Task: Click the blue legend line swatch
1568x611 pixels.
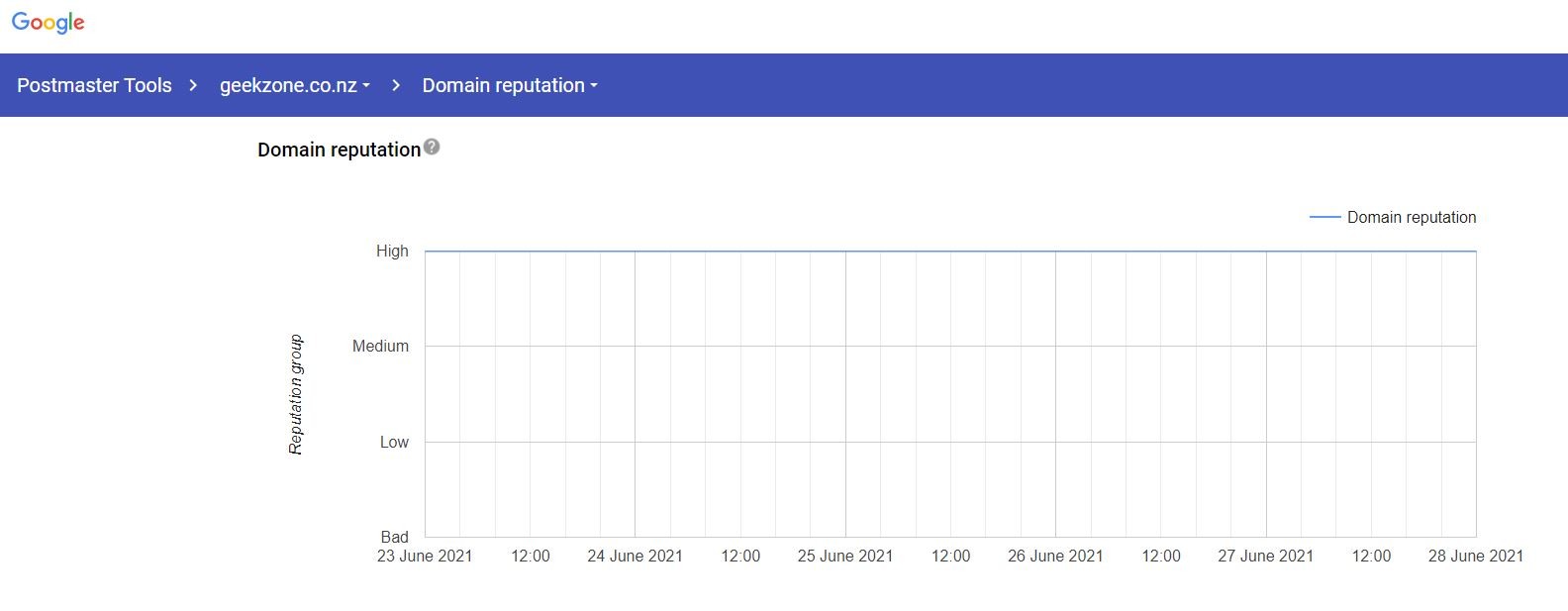Action: click(x=1324, y=217)
